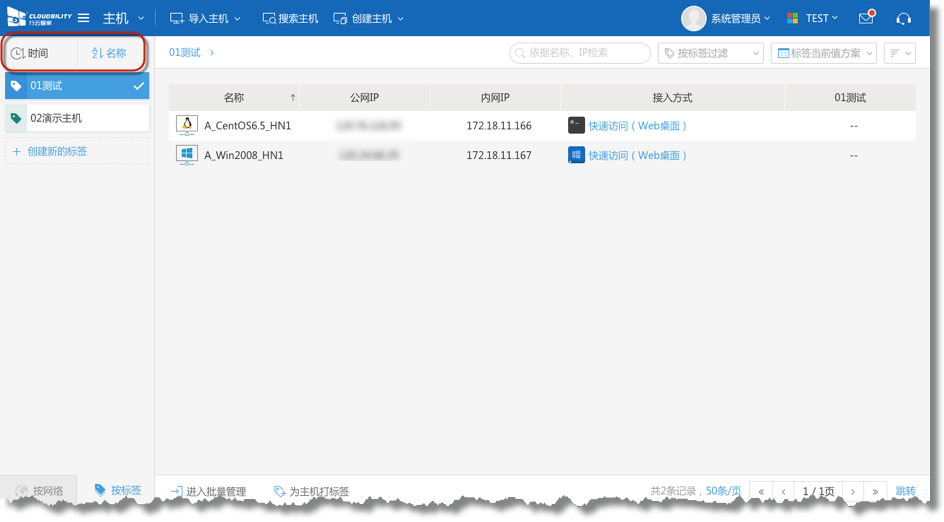This screenshot has height=522, width=944.
Task: Switch to the 按标签 tab
Action: click(x=117, y=491)
